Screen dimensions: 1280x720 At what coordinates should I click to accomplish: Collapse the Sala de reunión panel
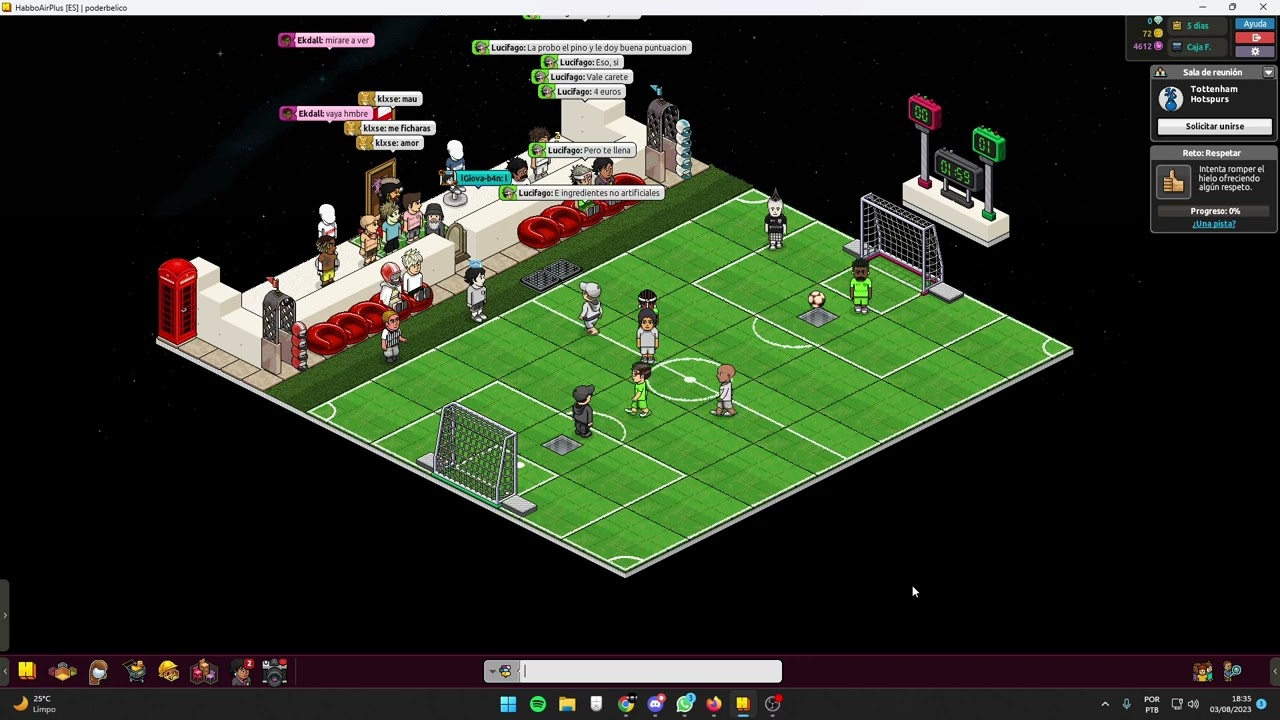(1268, 72)
